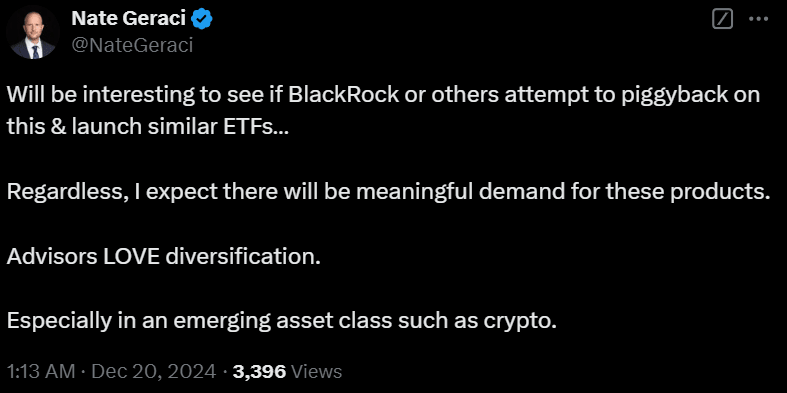Viewport: 787px width, 393px height.
Task: Open Nate Geraci's profile avatar photo
Action: pos(33,33)
